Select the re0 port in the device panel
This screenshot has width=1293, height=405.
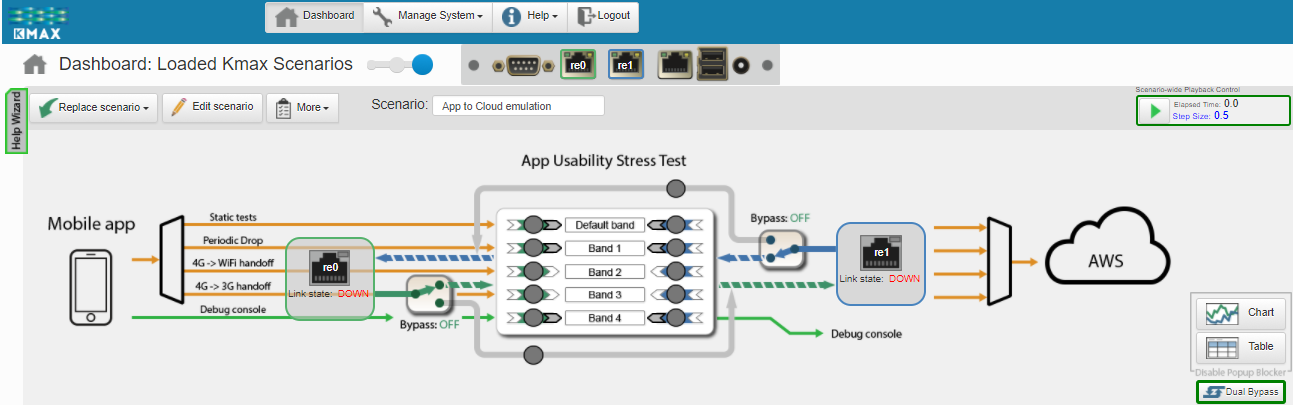[x=578, y=64]
